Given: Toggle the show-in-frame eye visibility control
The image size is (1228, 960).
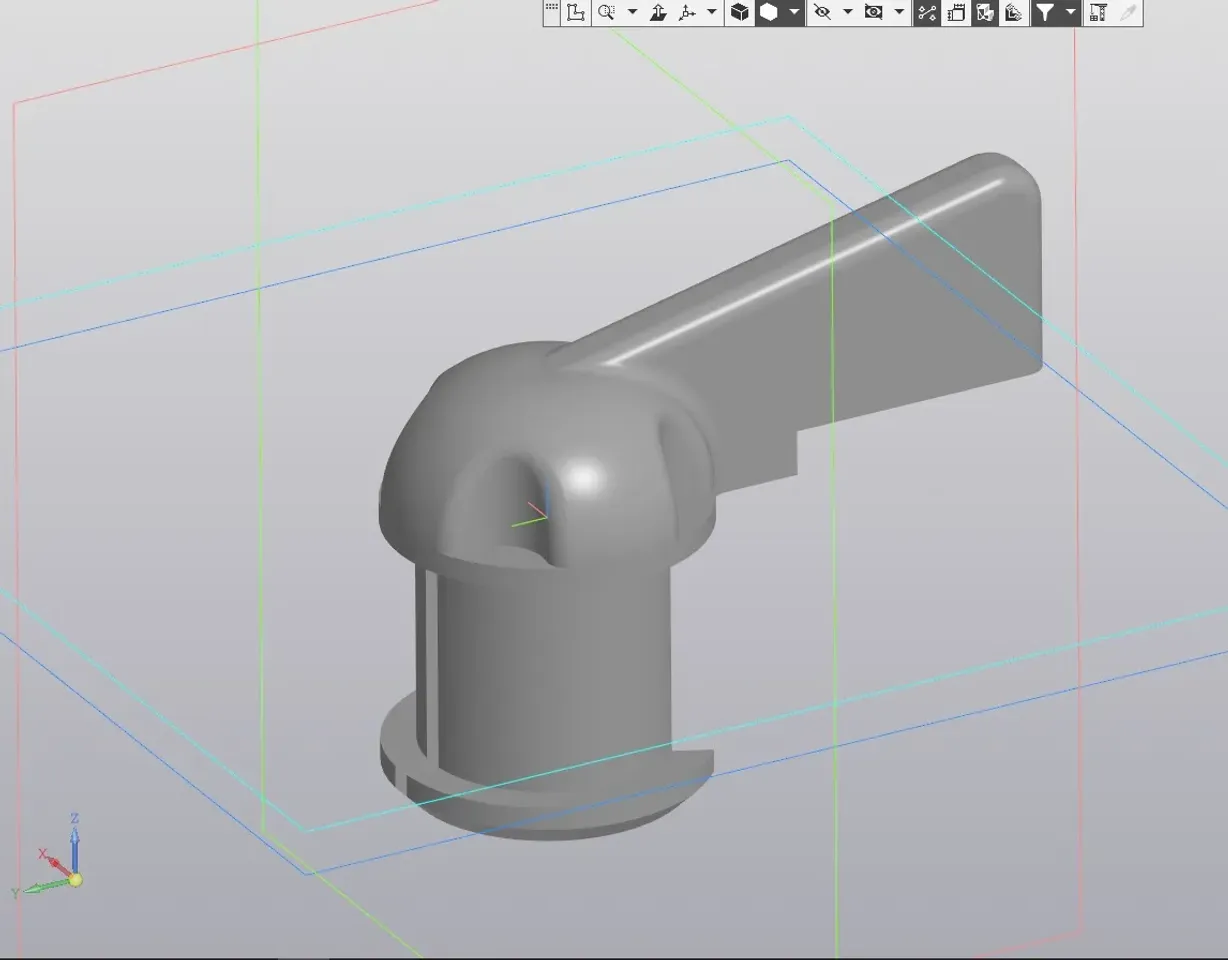Looking at the screenshot, I should coord(873,12).
